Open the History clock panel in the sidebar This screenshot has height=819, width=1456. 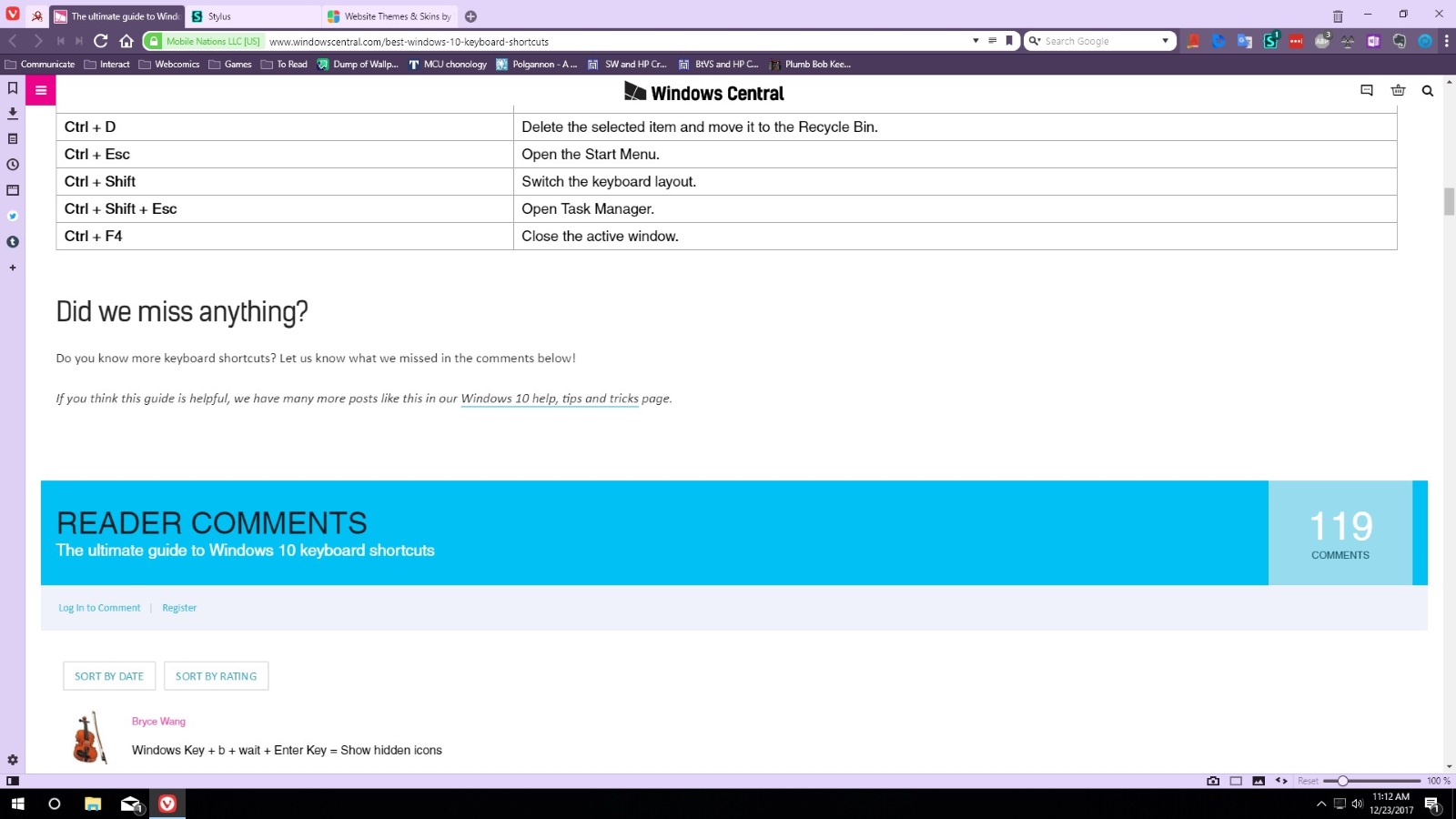tap(13, 165)
